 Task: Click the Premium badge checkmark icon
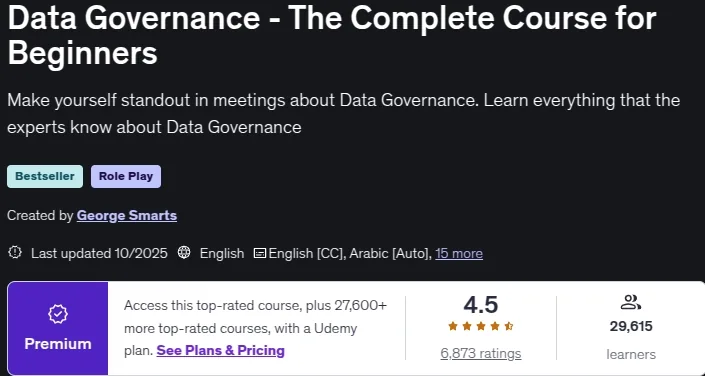(58, 315)
